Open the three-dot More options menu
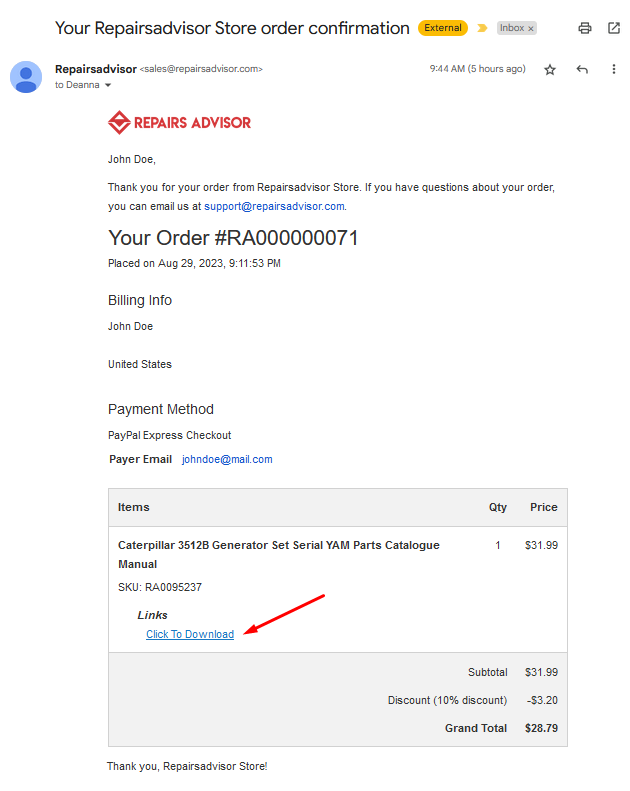The width and height of the screenshot is (630, 791). coord(613,69)
